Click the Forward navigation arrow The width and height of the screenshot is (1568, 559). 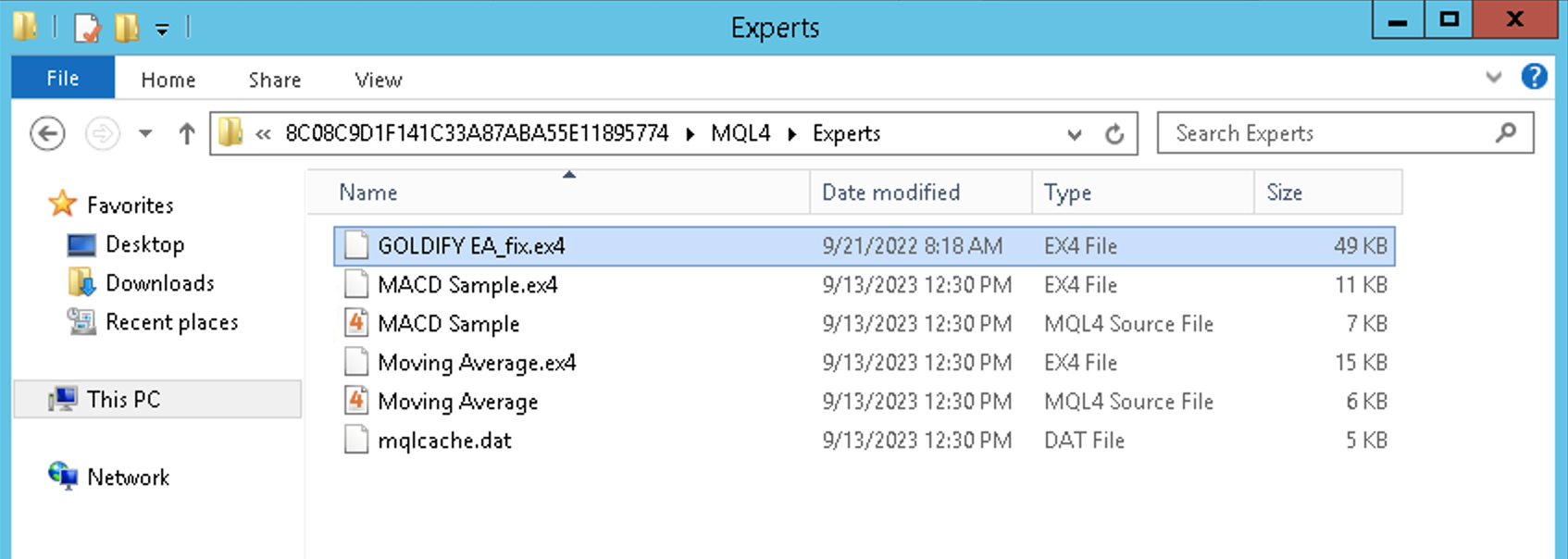(102, 134)
